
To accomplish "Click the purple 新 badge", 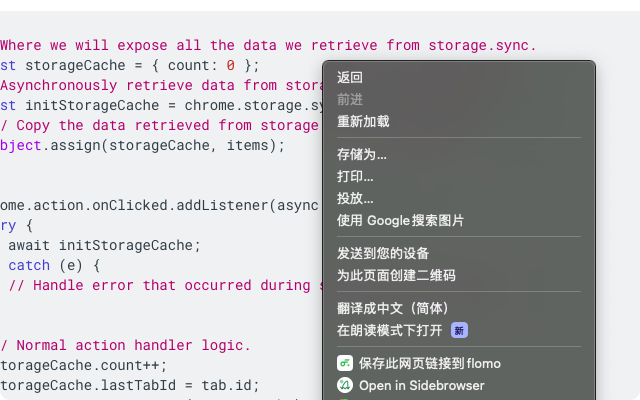I will 459,330.
